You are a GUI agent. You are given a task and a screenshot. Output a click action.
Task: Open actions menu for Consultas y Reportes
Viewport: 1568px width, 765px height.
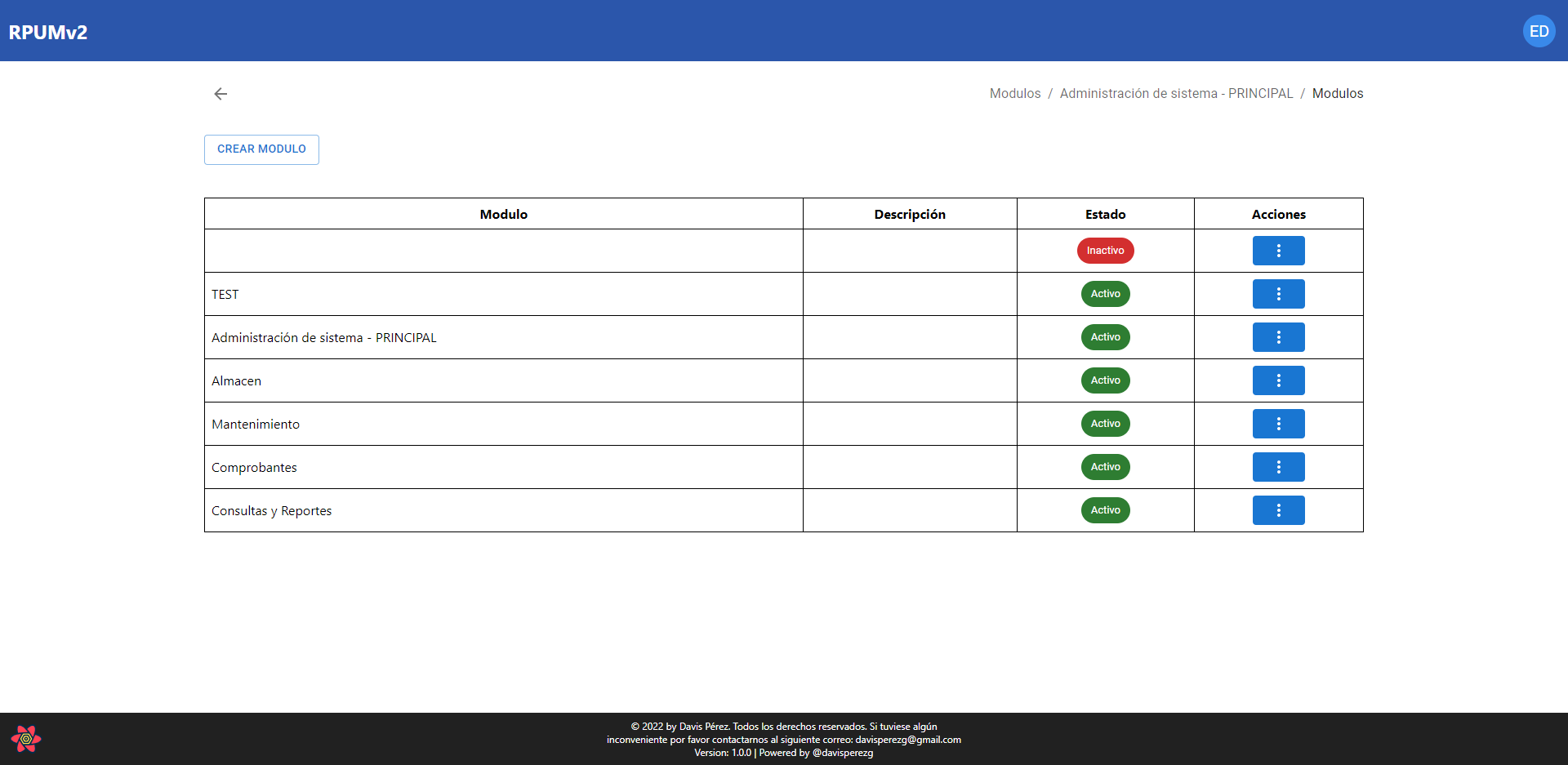point(1278,510)
